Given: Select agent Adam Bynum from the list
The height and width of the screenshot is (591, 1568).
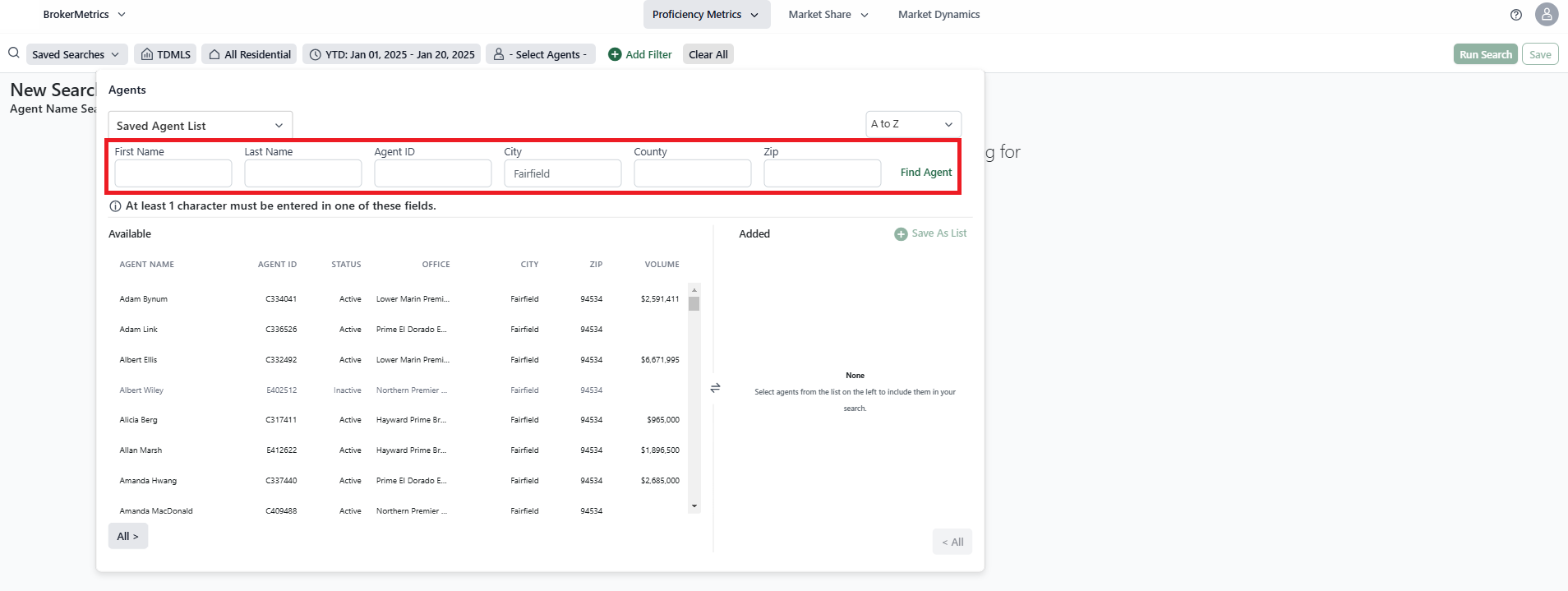Looking at the screenshot, I should coord(144,299).
